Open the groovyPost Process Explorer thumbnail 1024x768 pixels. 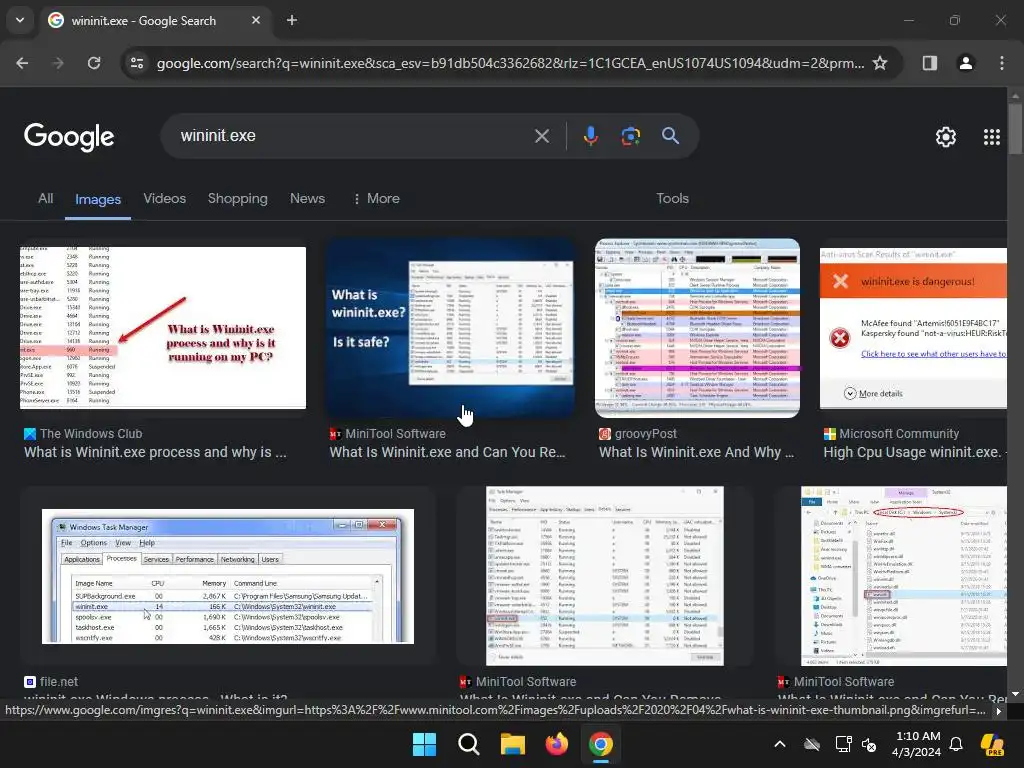(x=697, y=328)
